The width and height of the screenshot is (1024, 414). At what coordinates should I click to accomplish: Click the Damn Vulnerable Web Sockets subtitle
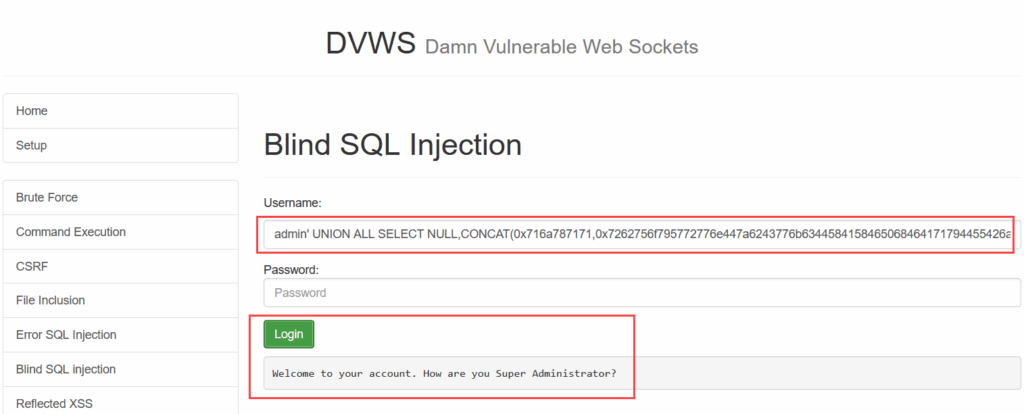click(x=562, y=47)
